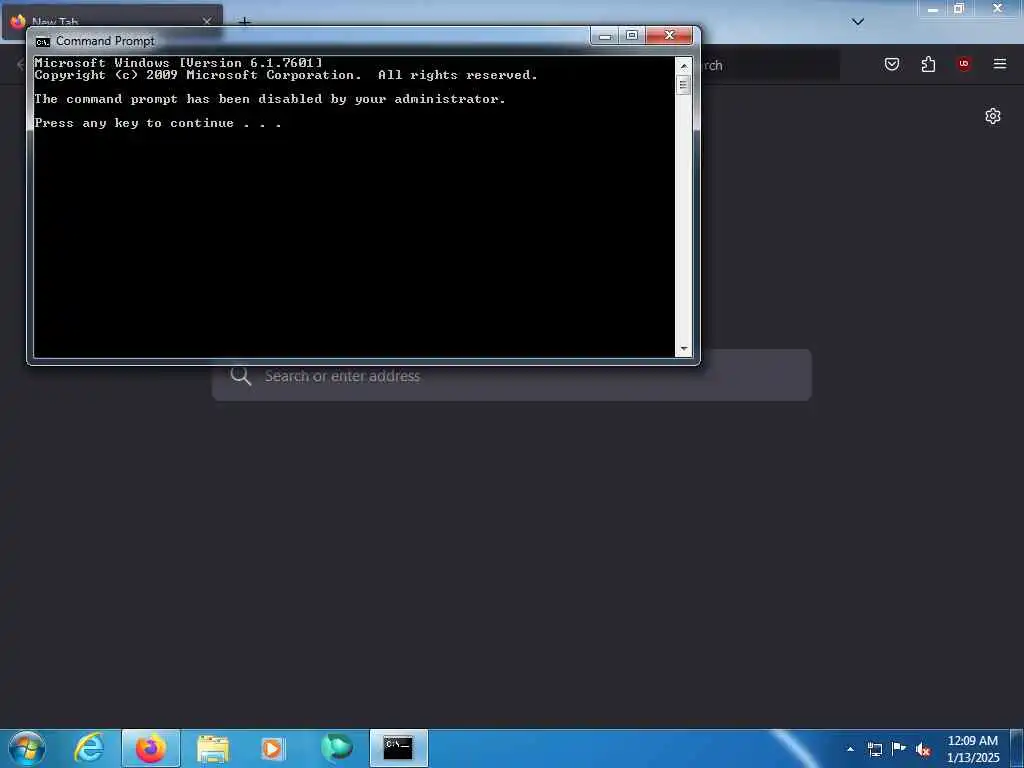Launch Internet Explorer from the taskbar
This screenshot has height=768, width=1024.
coord(89,748)
